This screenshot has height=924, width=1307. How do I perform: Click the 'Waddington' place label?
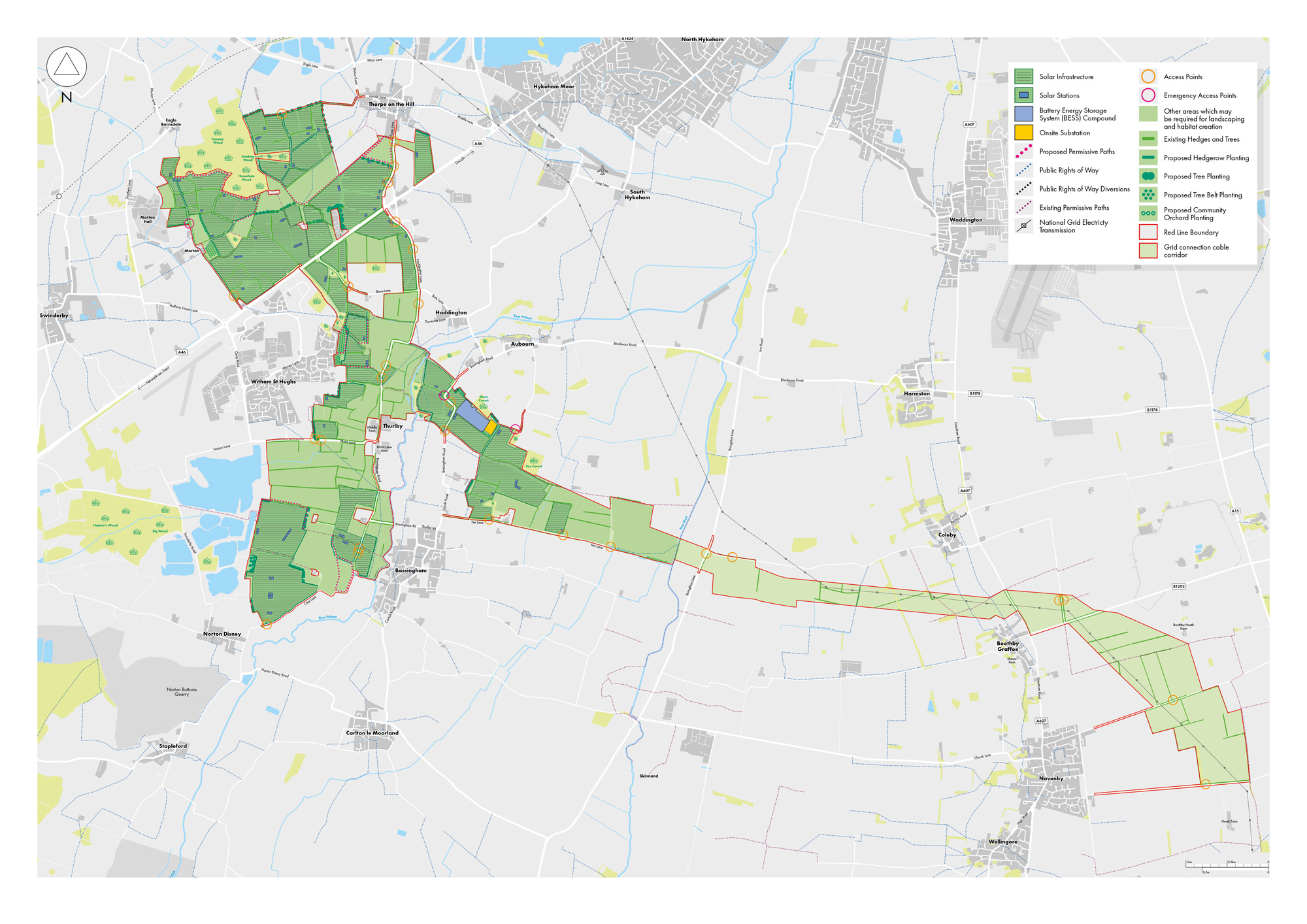[966, 220]
